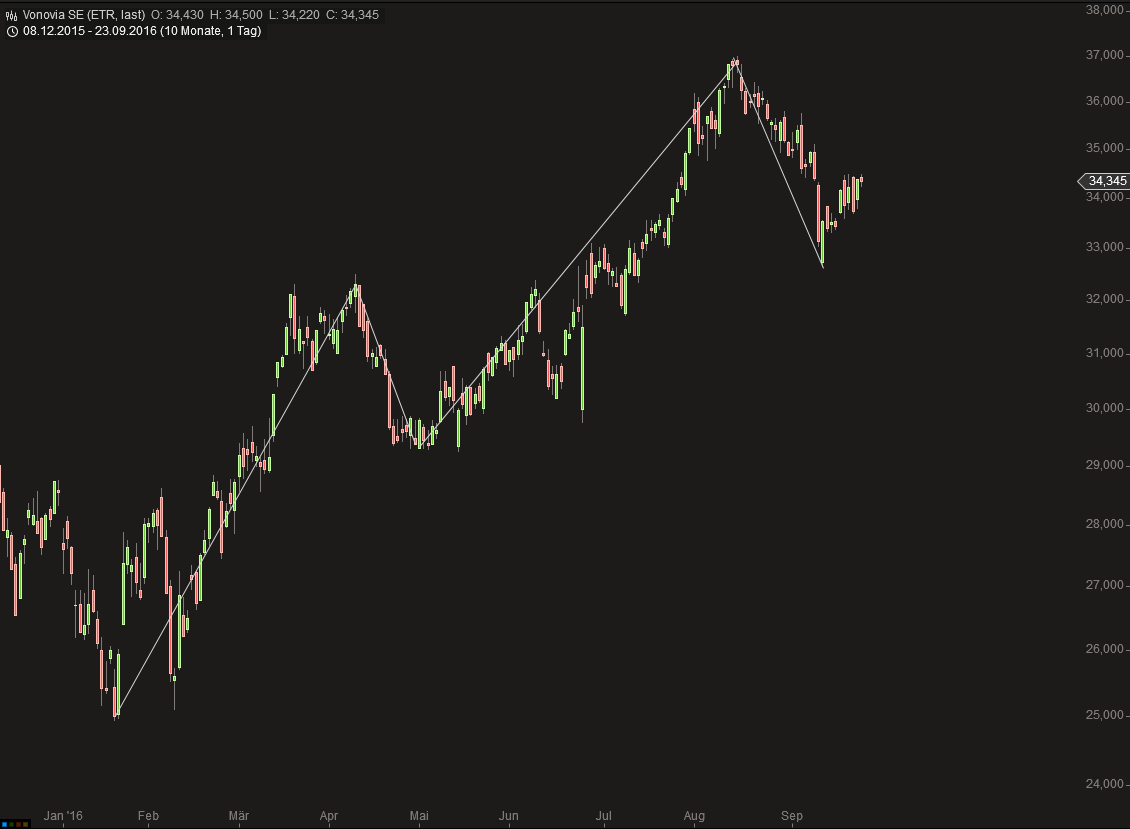The image size is (1130, 829).
Task: Click the 32,000 price axis label
Action: tap(1105, 298)
